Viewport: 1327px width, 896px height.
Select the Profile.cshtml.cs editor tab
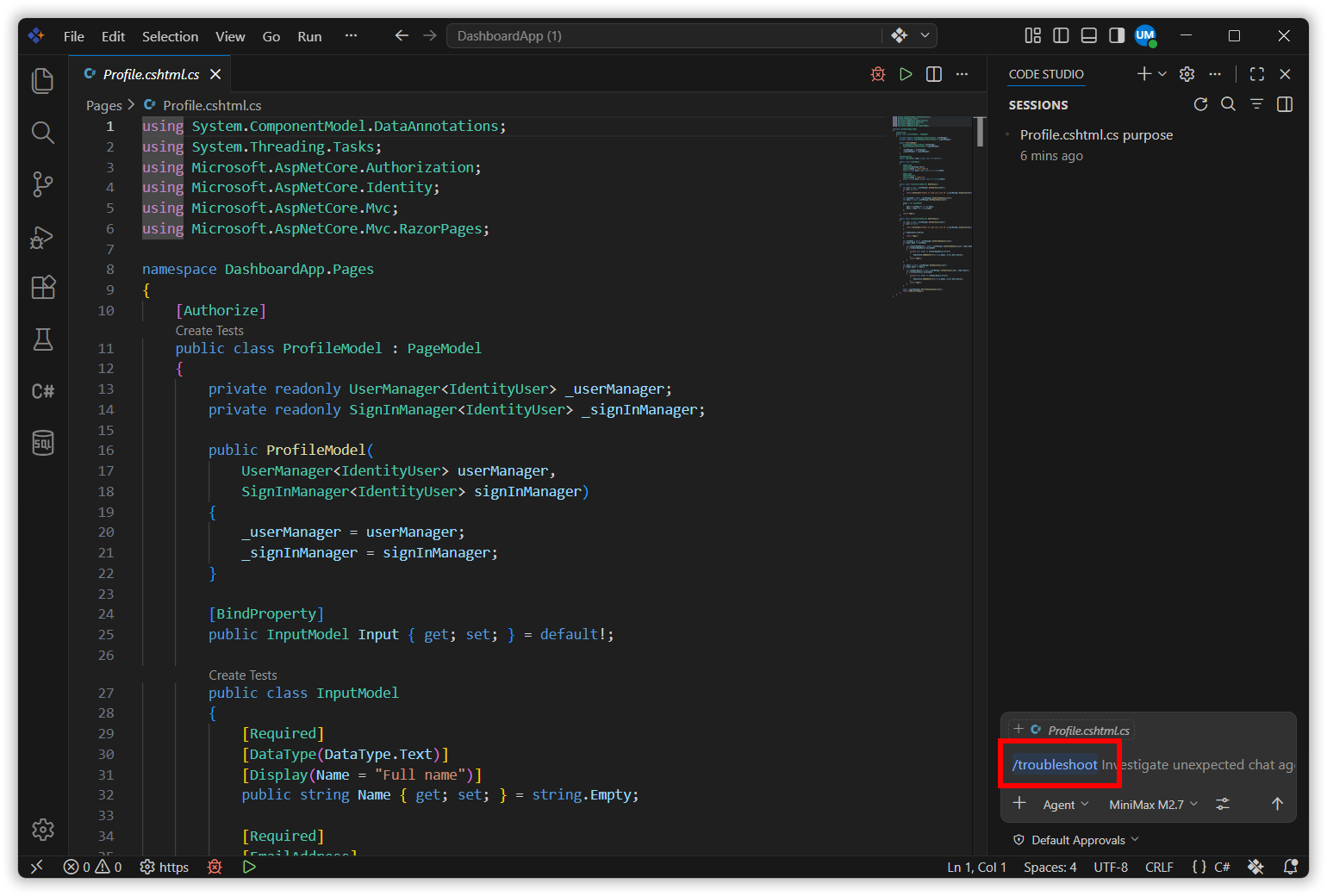151,74
